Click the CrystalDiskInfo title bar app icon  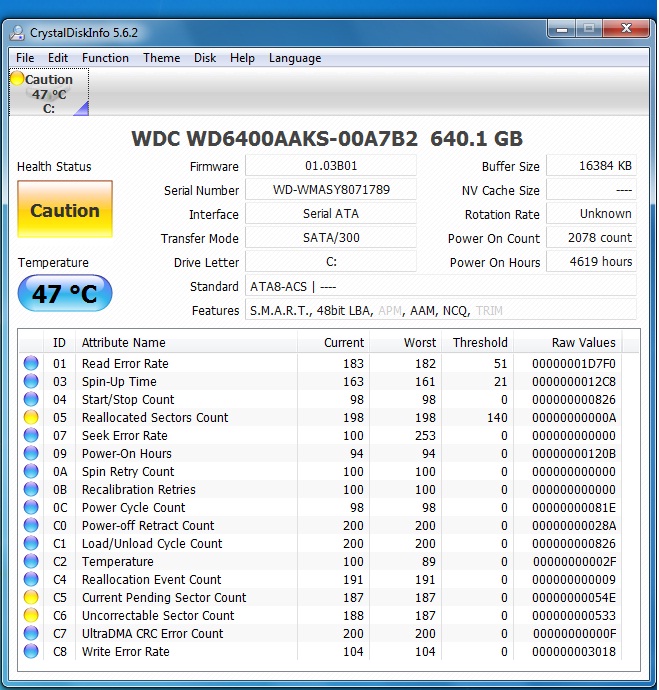pyautogui.click(x=17, y=32)
